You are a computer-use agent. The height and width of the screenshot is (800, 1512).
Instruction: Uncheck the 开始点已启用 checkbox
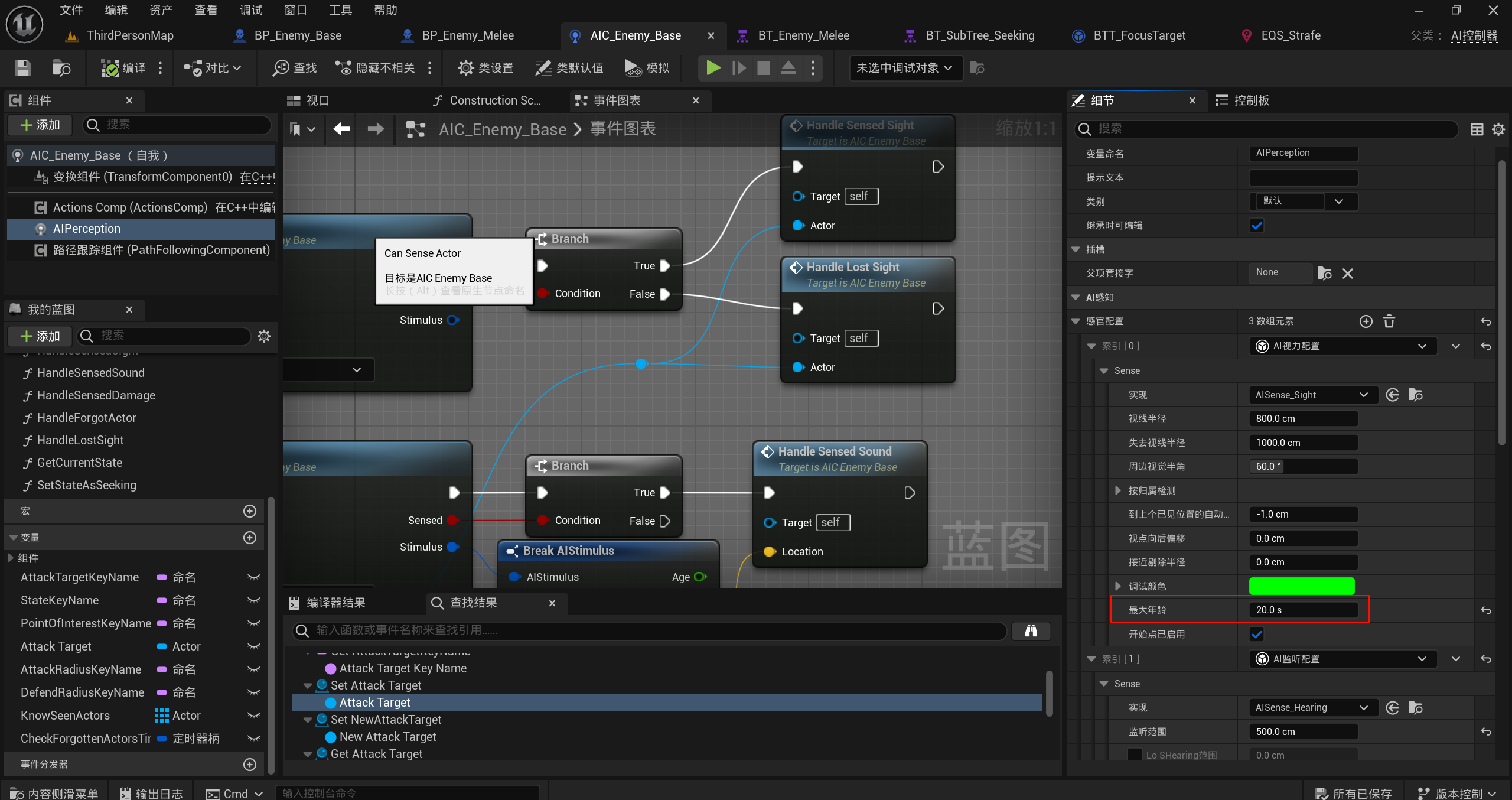click(x=1256, y=634)
